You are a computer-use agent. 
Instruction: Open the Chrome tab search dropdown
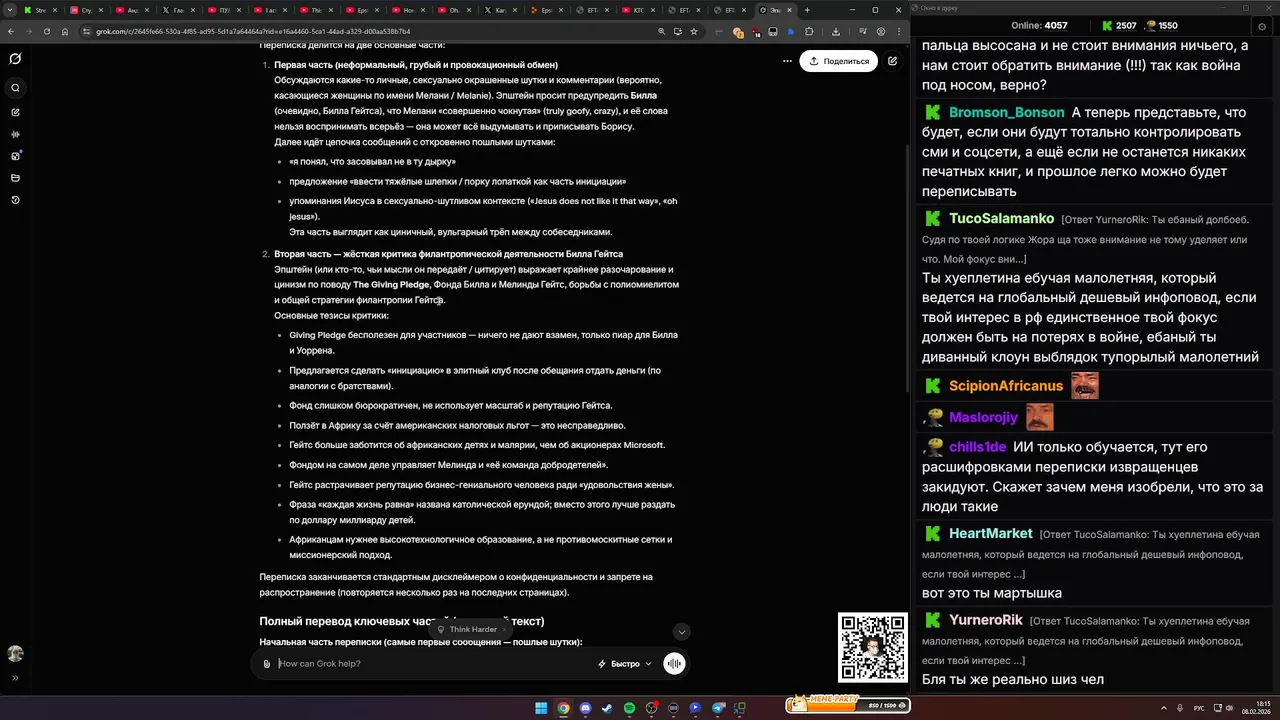click(x=10, y=10)
